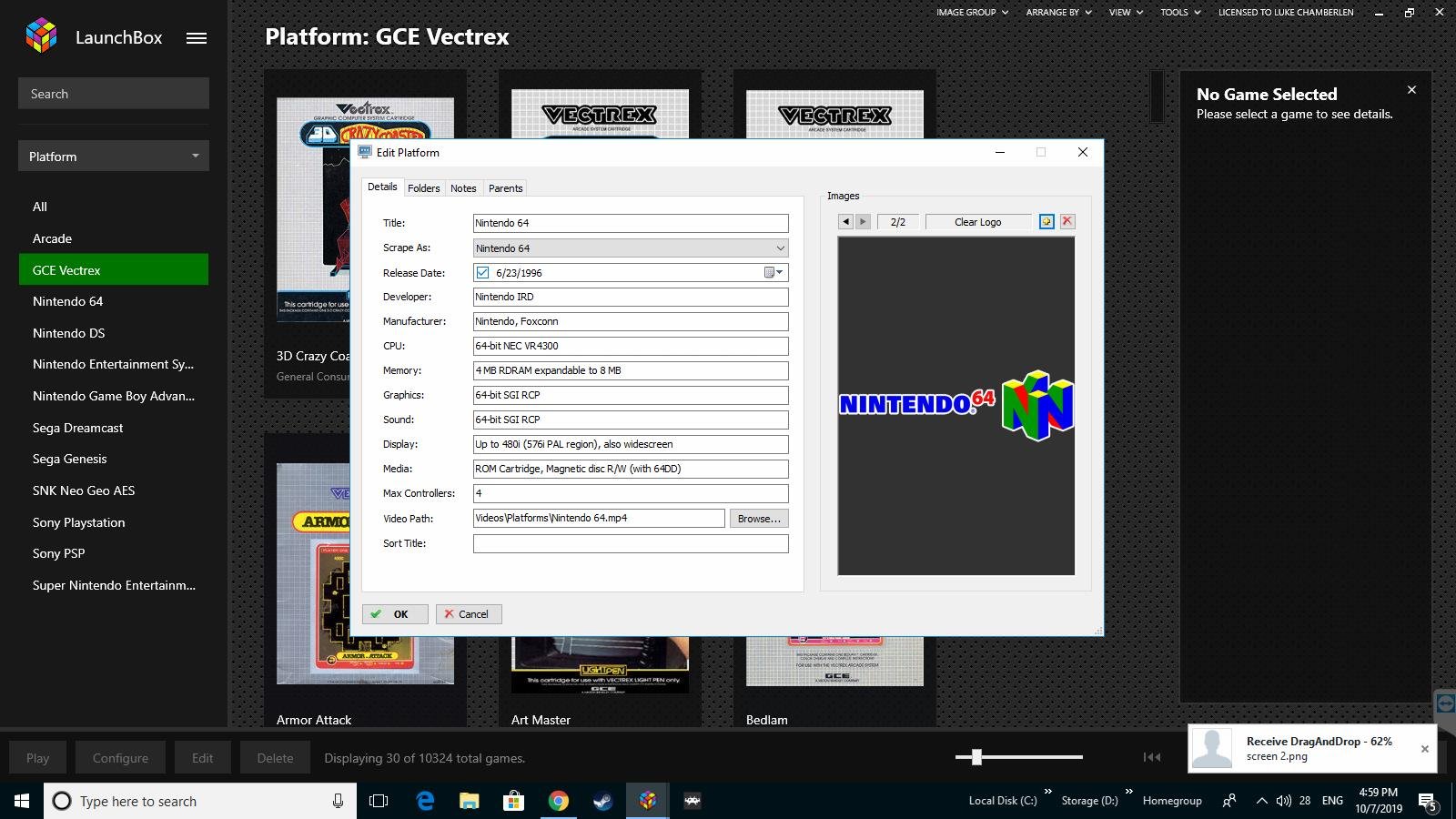The width and height of the screenshot is (1456, 819).
Task: Open the Action Center notifications
Action: click(x=1429, y=803)
